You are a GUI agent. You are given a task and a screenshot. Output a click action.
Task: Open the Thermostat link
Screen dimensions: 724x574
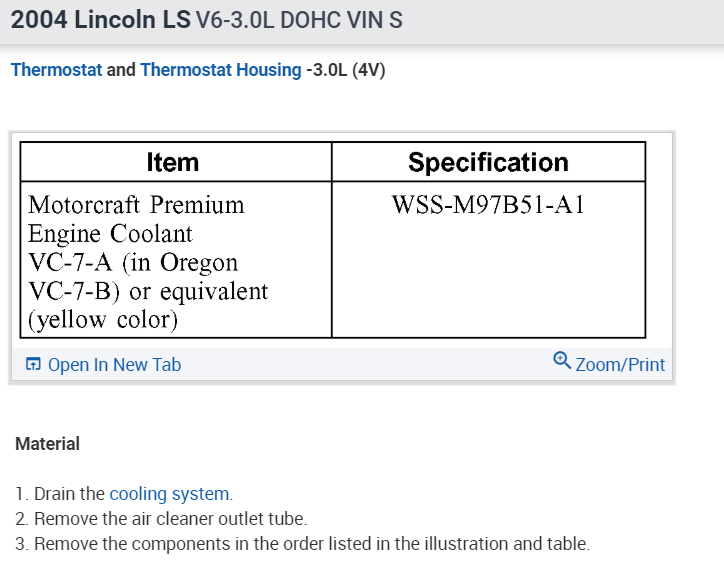point(56,70)
